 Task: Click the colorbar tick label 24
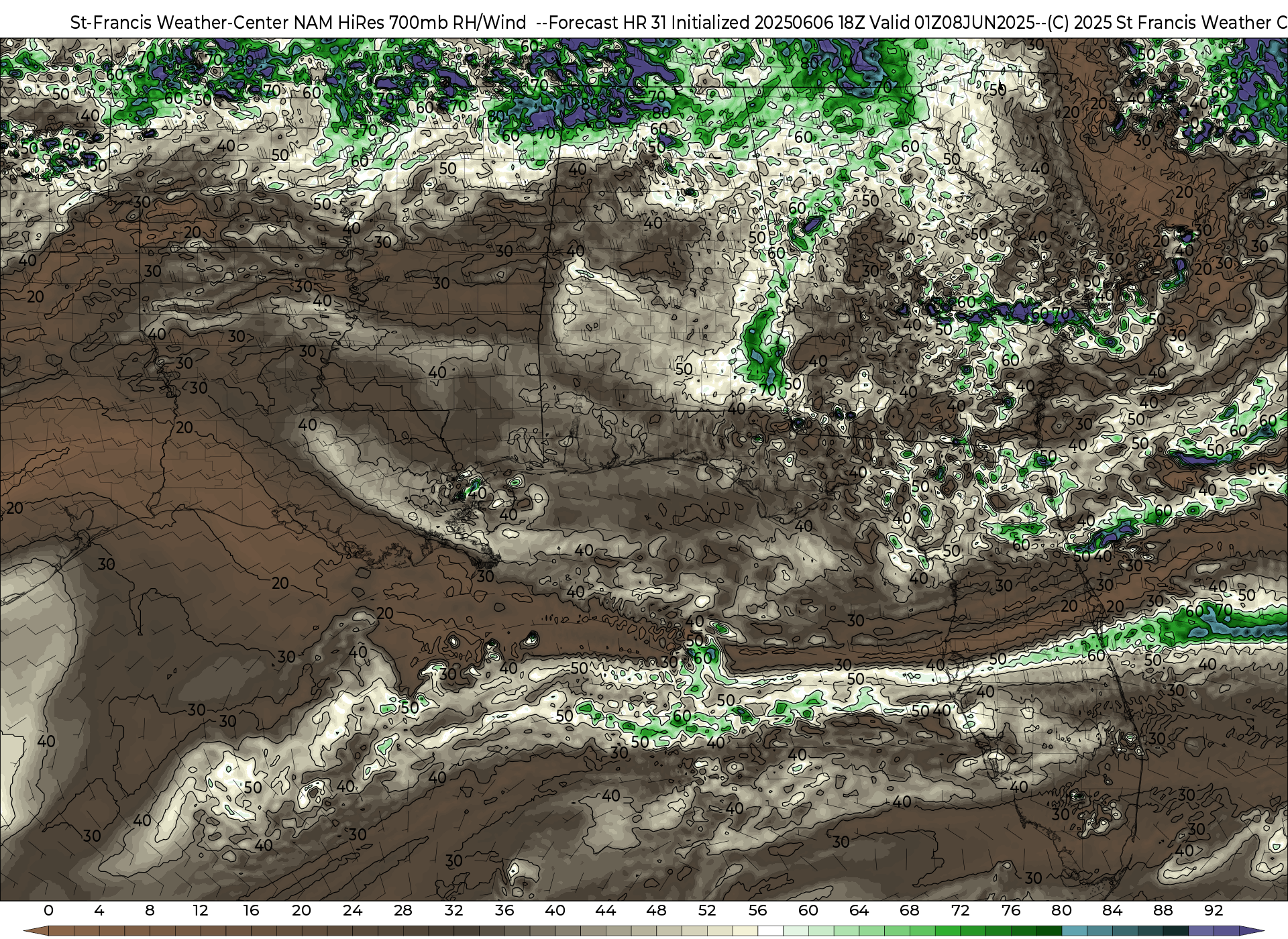pyautogui.click(x=352, y=910)
